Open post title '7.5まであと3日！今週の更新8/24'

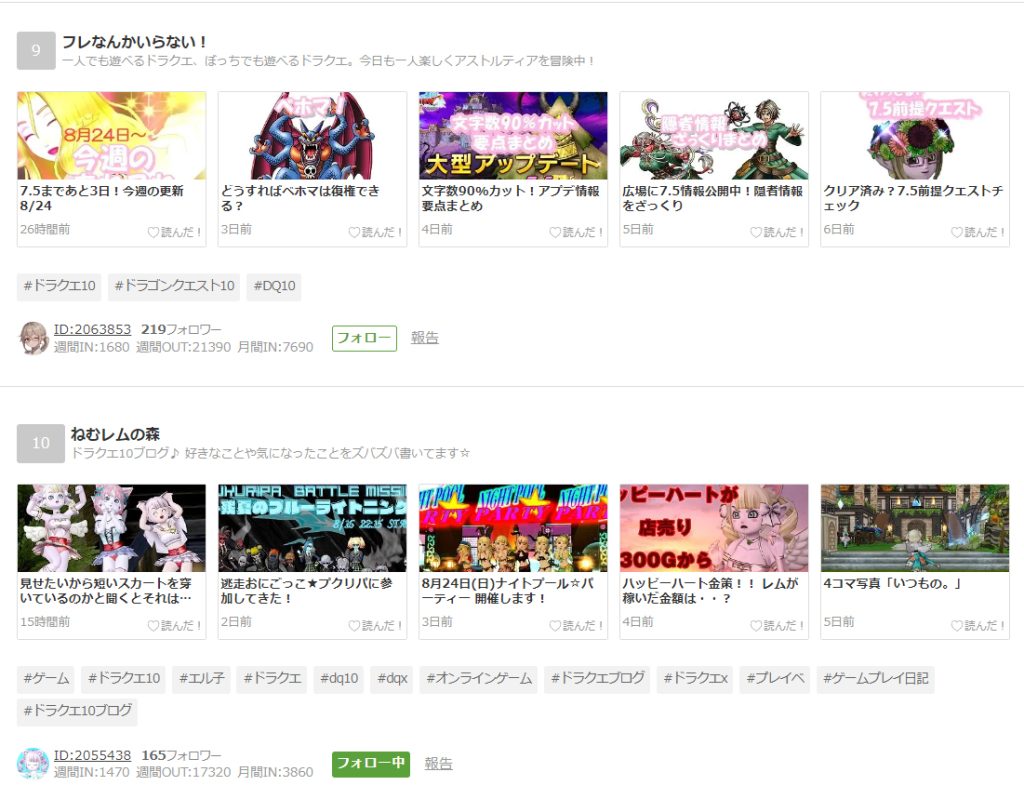tap(102, 198)
